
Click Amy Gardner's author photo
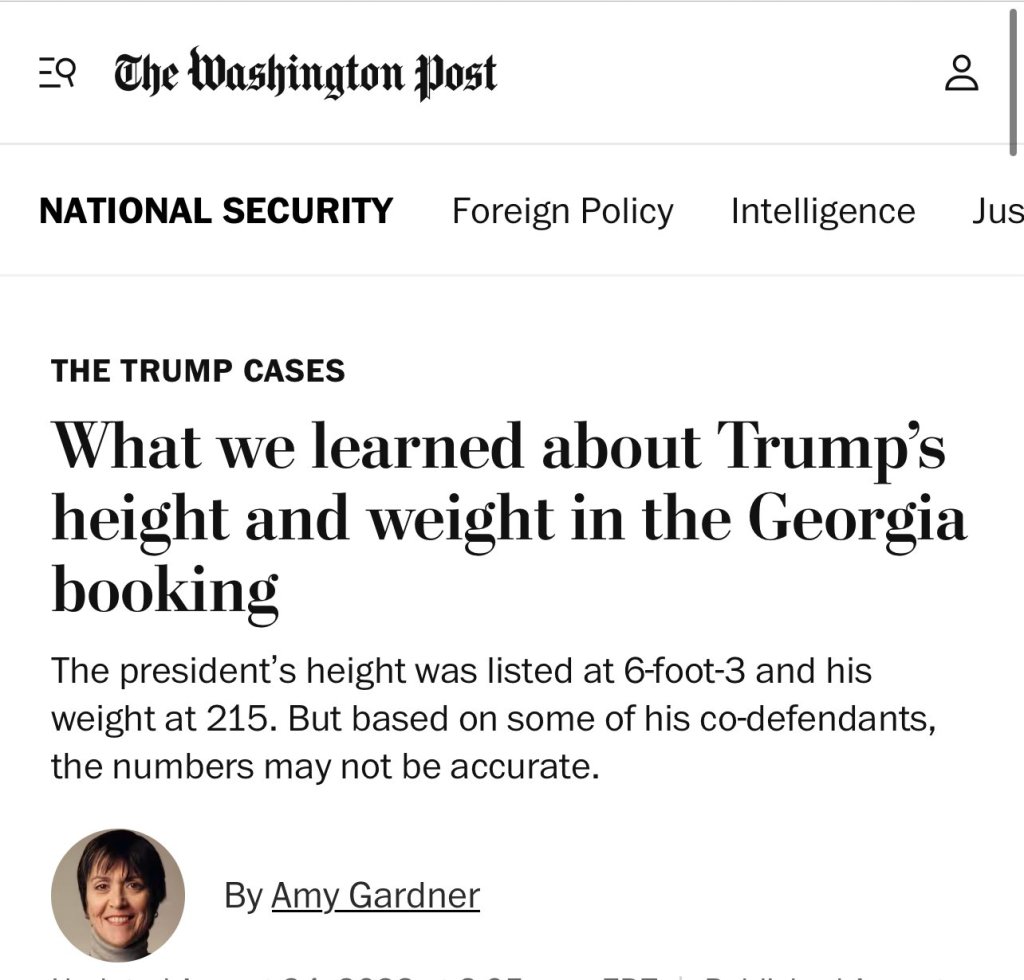pyautogui.click(x=118, y=895)
